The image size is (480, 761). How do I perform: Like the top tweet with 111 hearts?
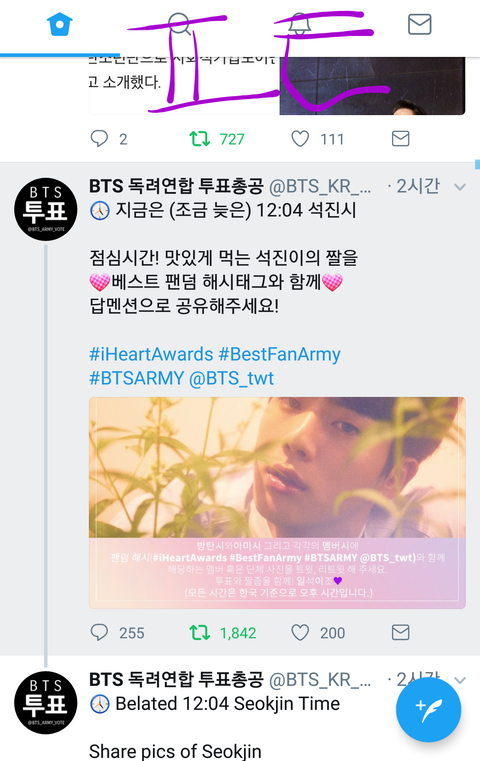(300, 139)
